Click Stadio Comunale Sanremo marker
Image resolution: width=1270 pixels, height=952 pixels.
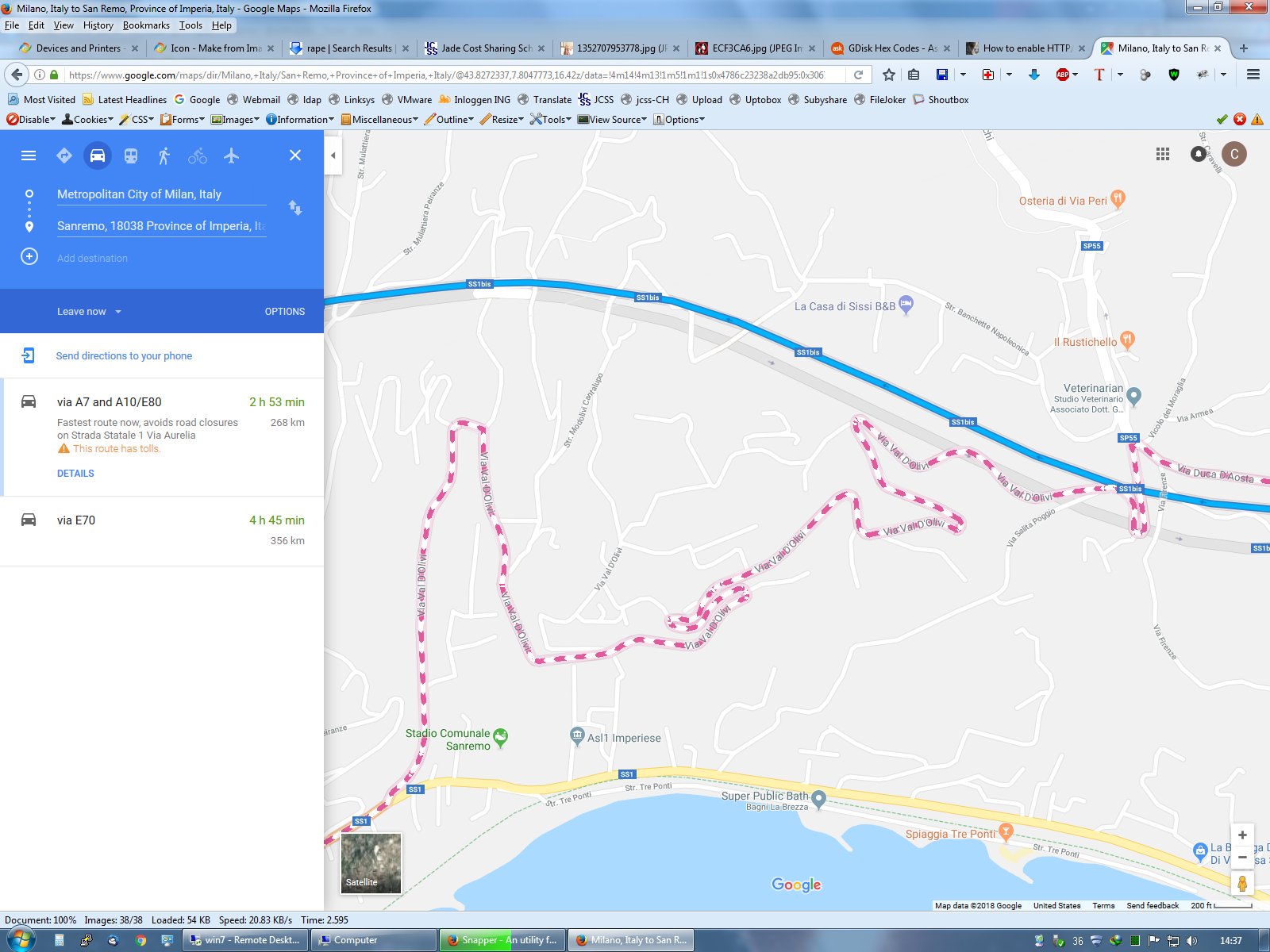[500, 738]
